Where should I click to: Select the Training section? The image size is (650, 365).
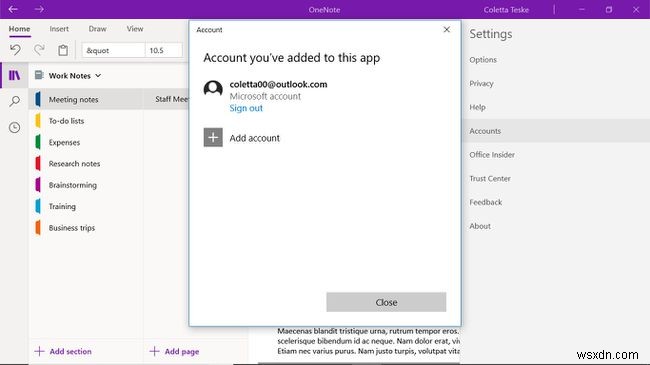[86, 206]
